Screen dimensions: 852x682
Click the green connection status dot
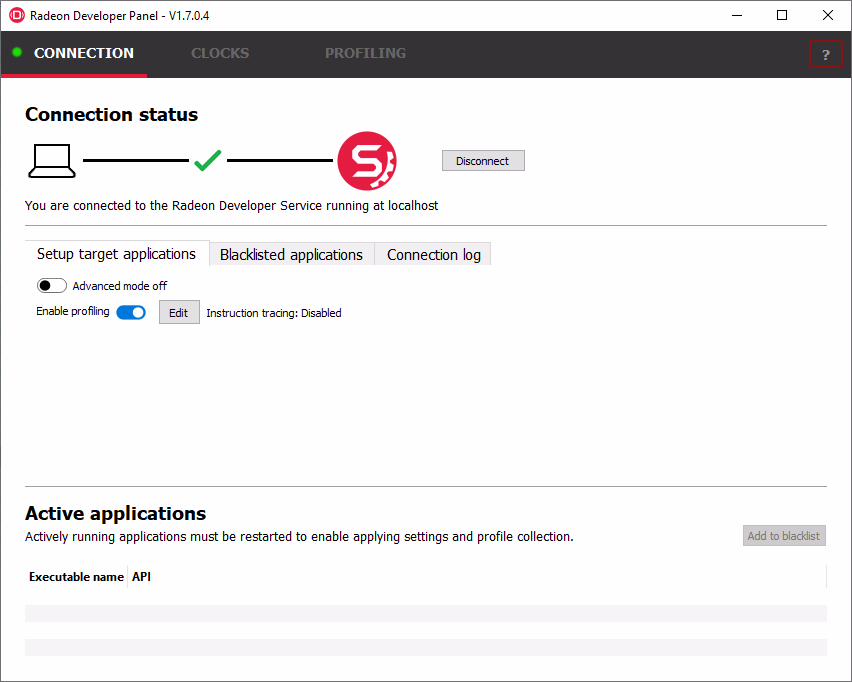point(17,52)
